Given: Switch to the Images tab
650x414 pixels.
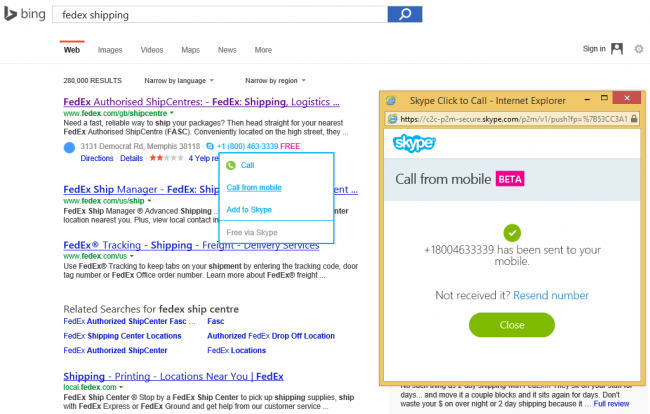Looking at the screenshot, I should point(110,50).
